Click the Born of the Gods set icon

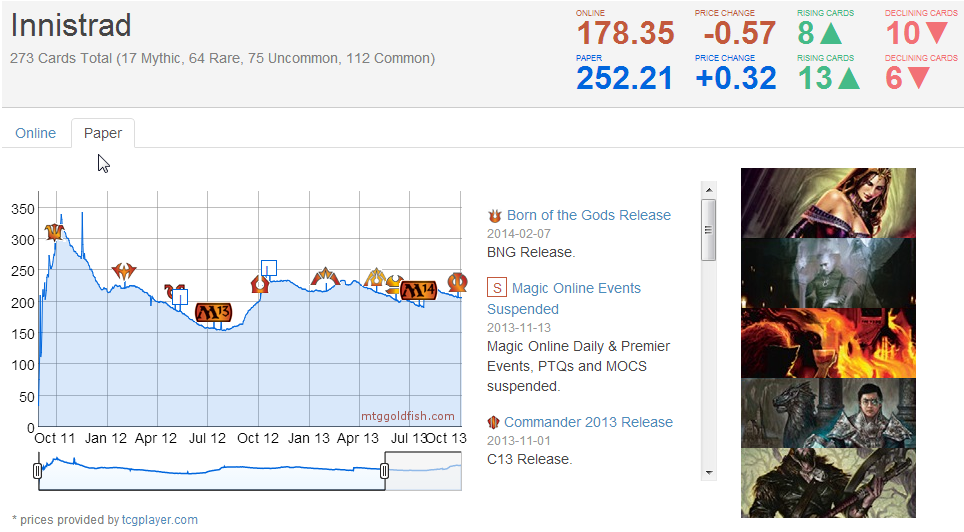pos(494,216)
